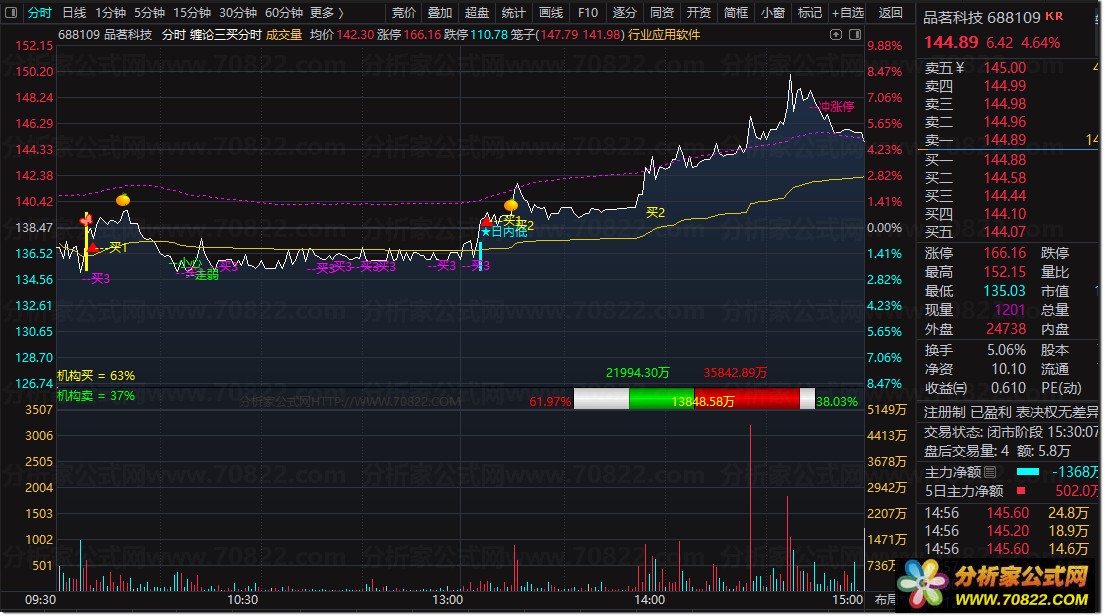1105x616 pixels.
Task: Click the 同资 toolbar button
Action: 662,13
